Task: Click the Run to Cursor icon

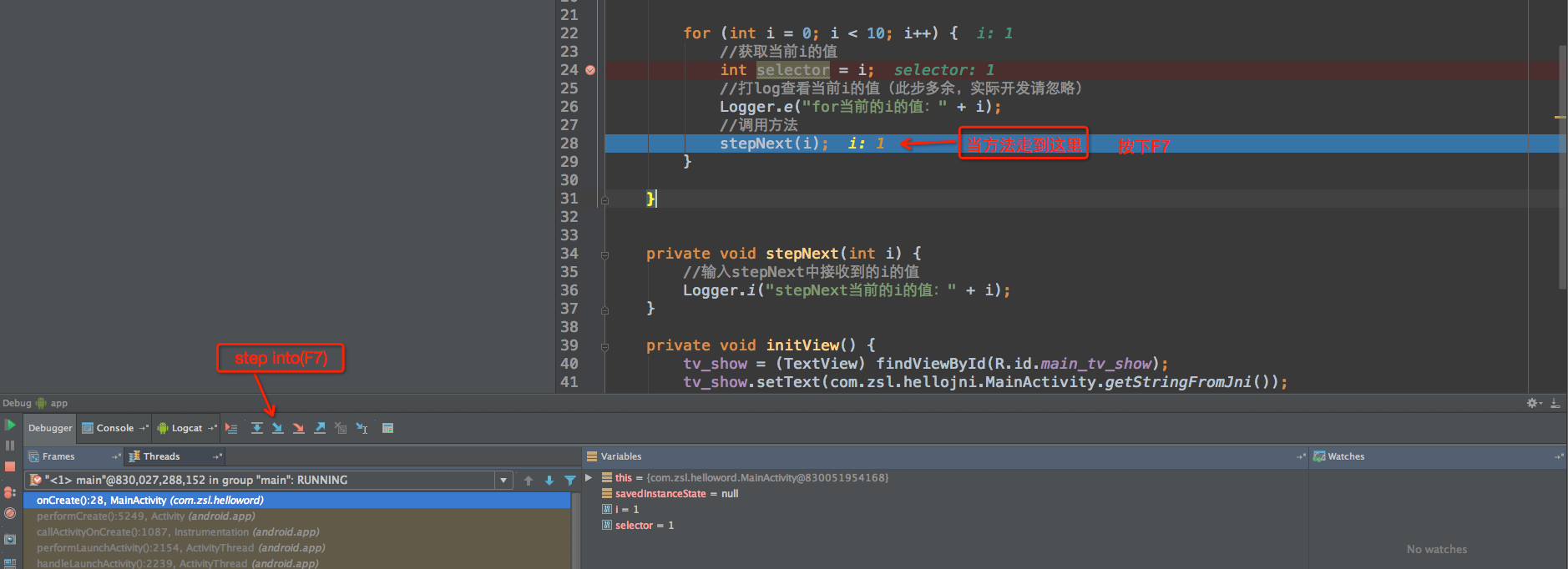Action: click(362, 428)
